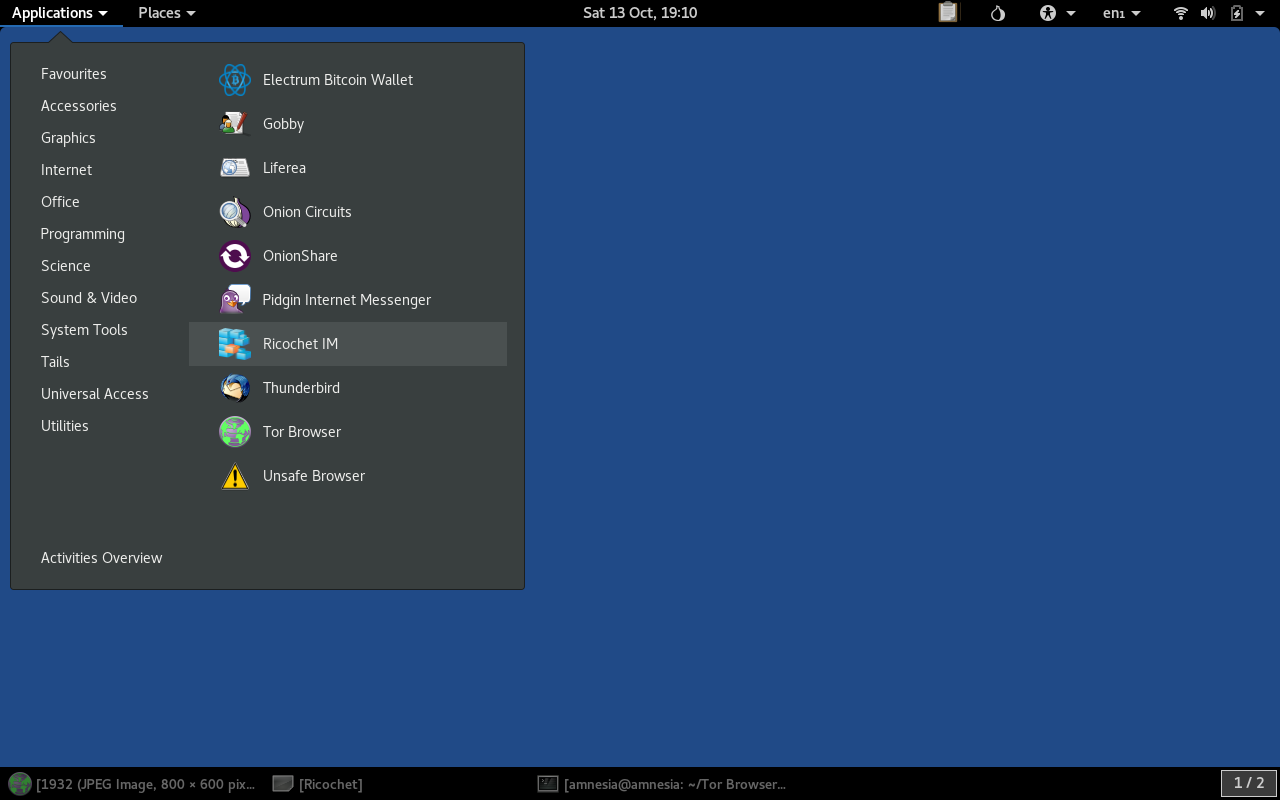
Task: Launch OnionShare via its icon
Action: 235,256
